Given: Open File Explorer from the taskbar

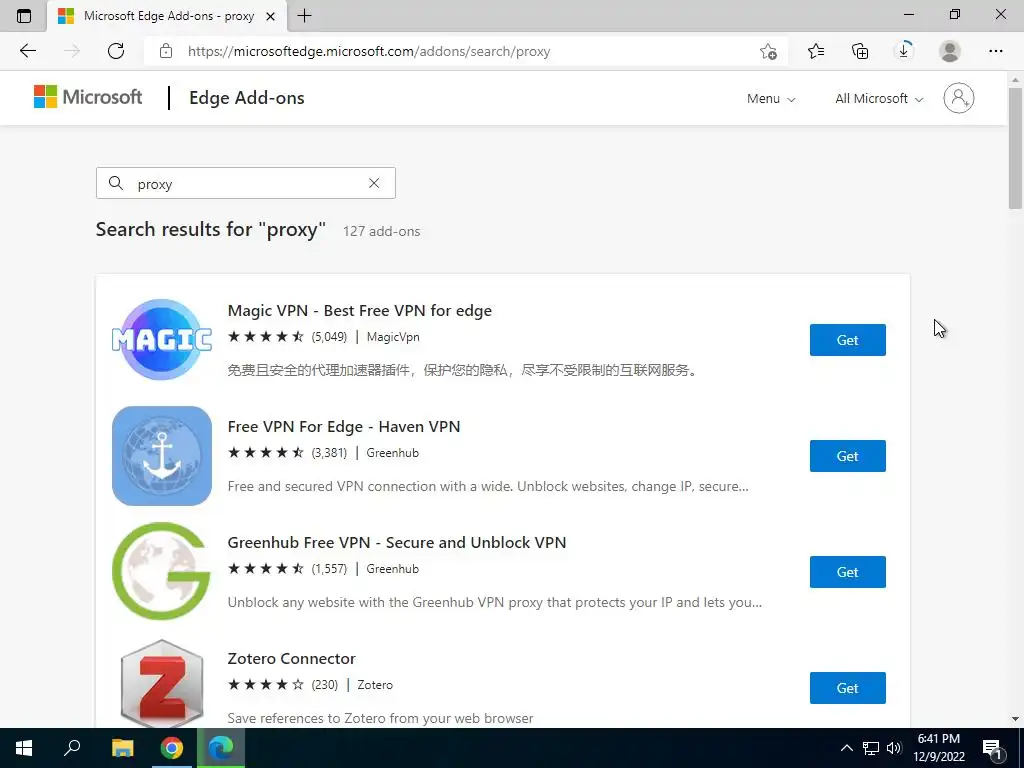Looking at the screenshot, I should [x=122, y=748].
